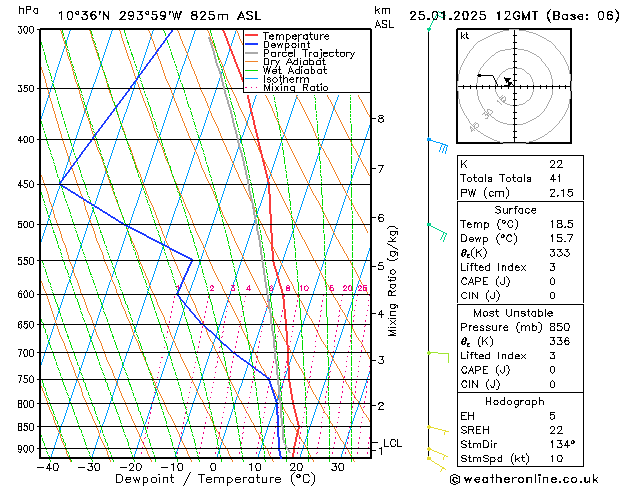Click the "EH" label
629x486 pixels.
coord(467,416)
